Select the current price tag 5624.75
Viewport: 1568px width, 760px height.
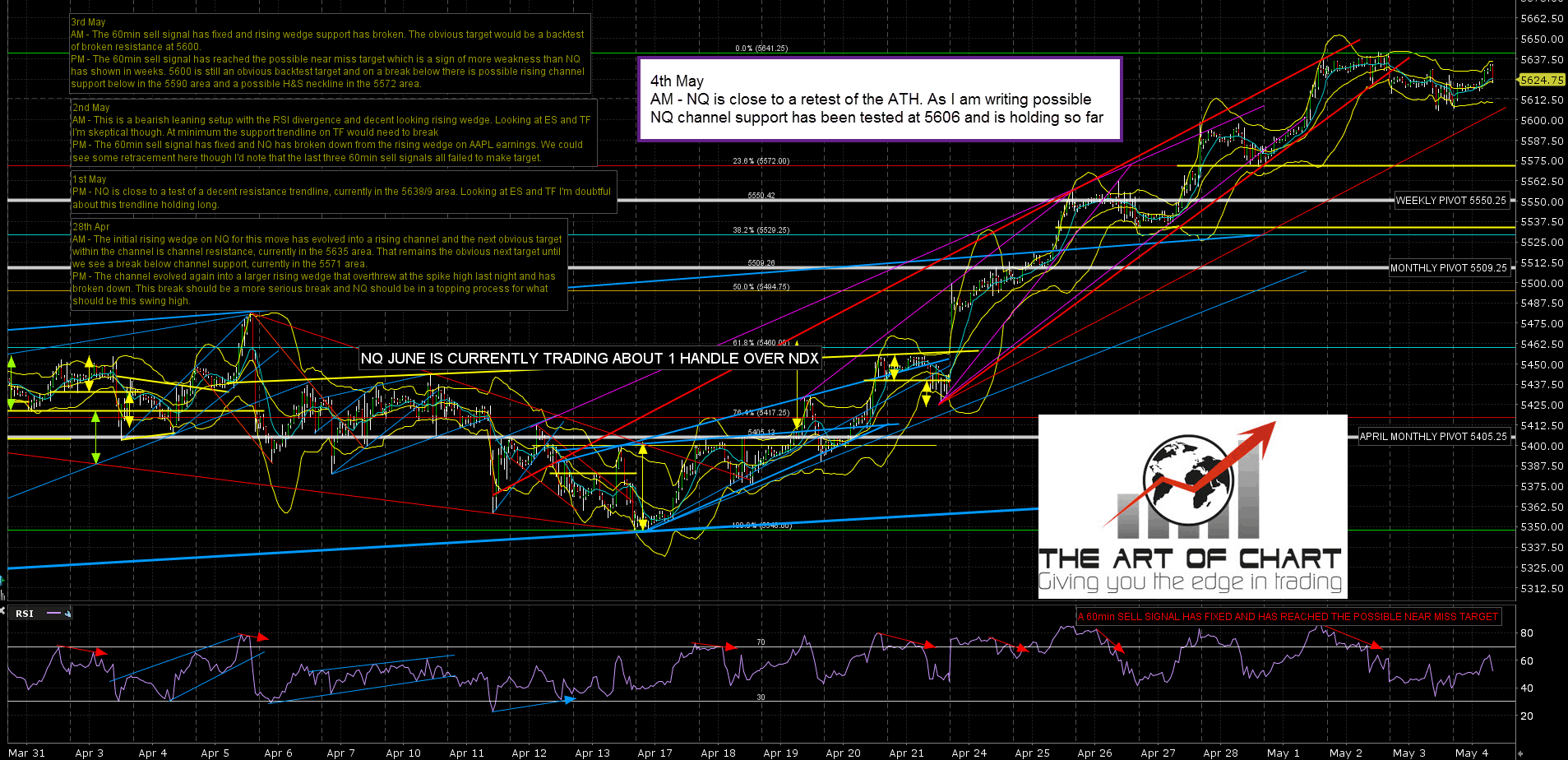click(1541, 80)
